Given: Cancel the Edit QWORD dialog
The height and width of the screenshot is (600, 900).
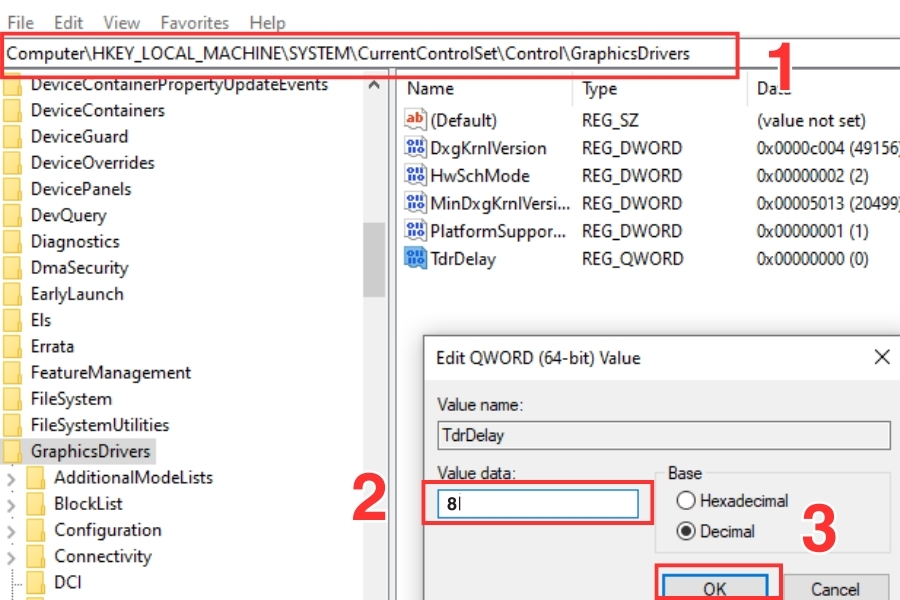Looking at the screenshot, I should pyautogui.click(x=834, y=588).
